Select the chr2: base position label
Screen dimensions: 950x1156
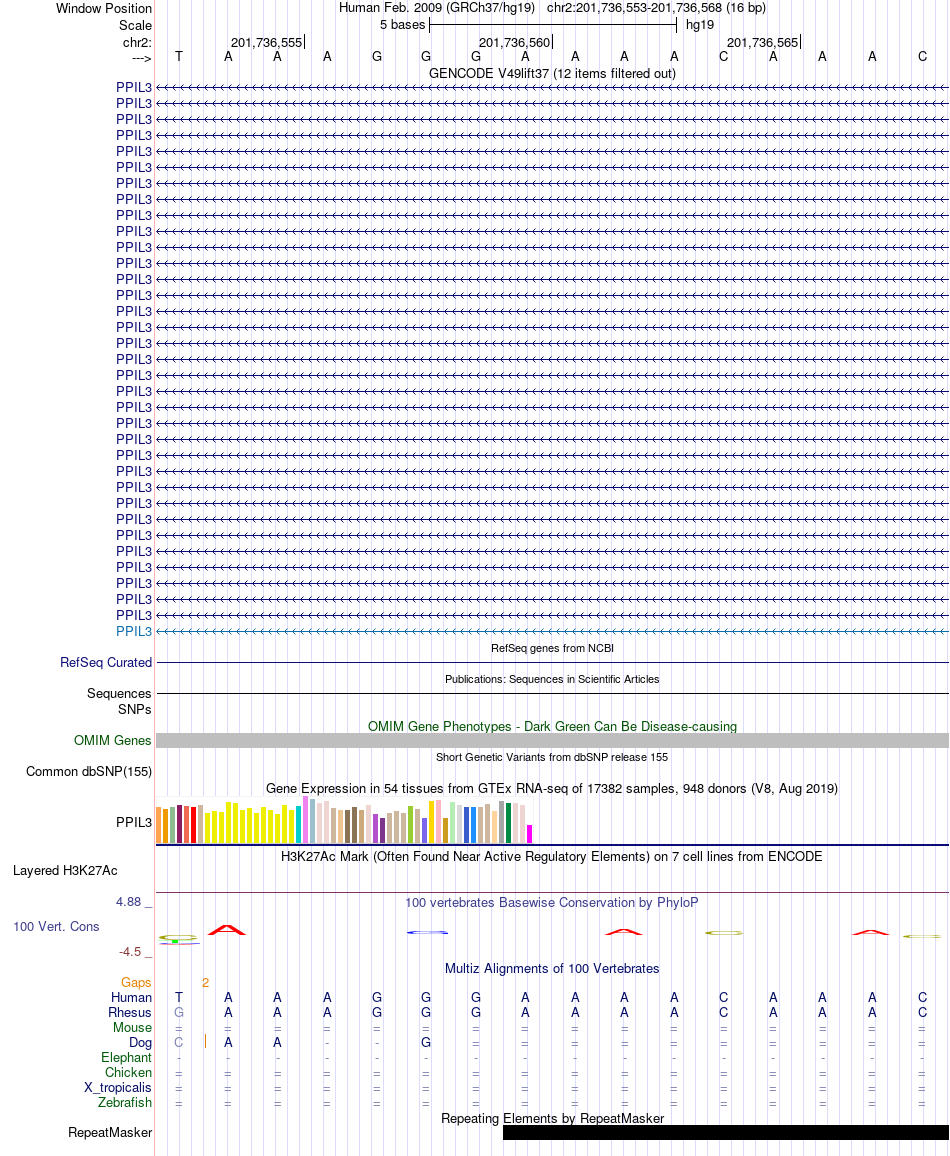click(137, 42)
